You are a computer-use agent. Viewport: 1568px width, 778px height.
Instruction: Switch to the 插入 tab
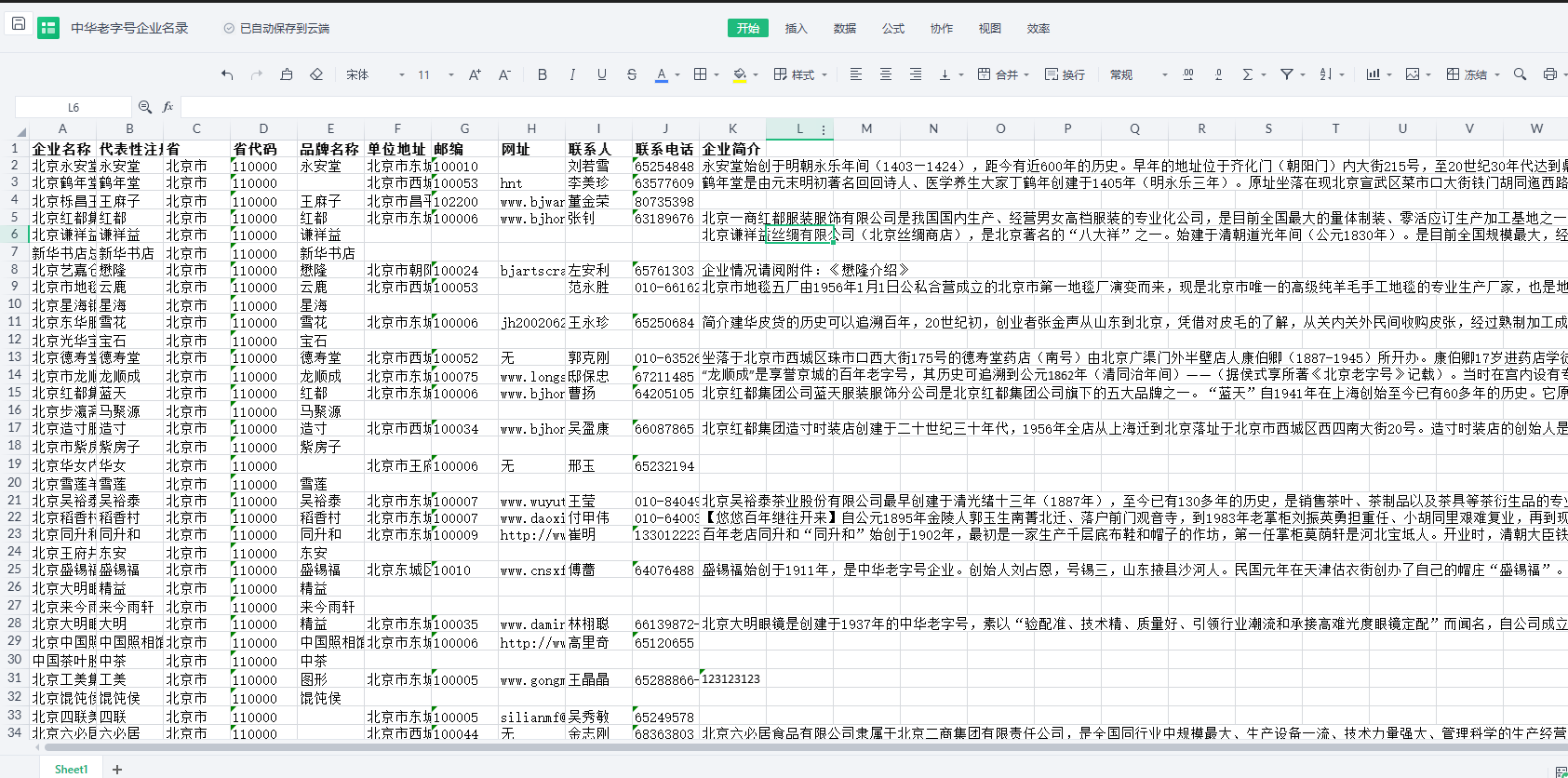796,28
